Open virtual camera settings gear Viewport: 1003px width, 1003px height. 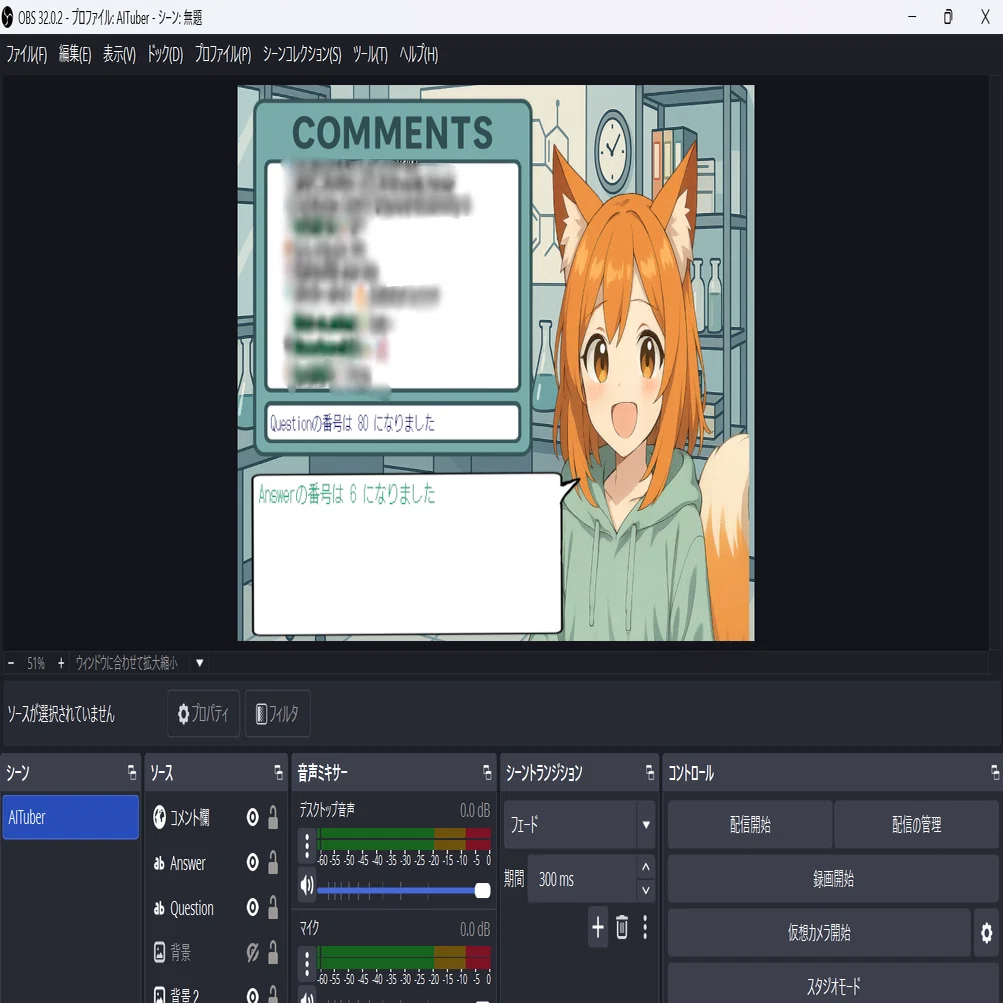986,933
